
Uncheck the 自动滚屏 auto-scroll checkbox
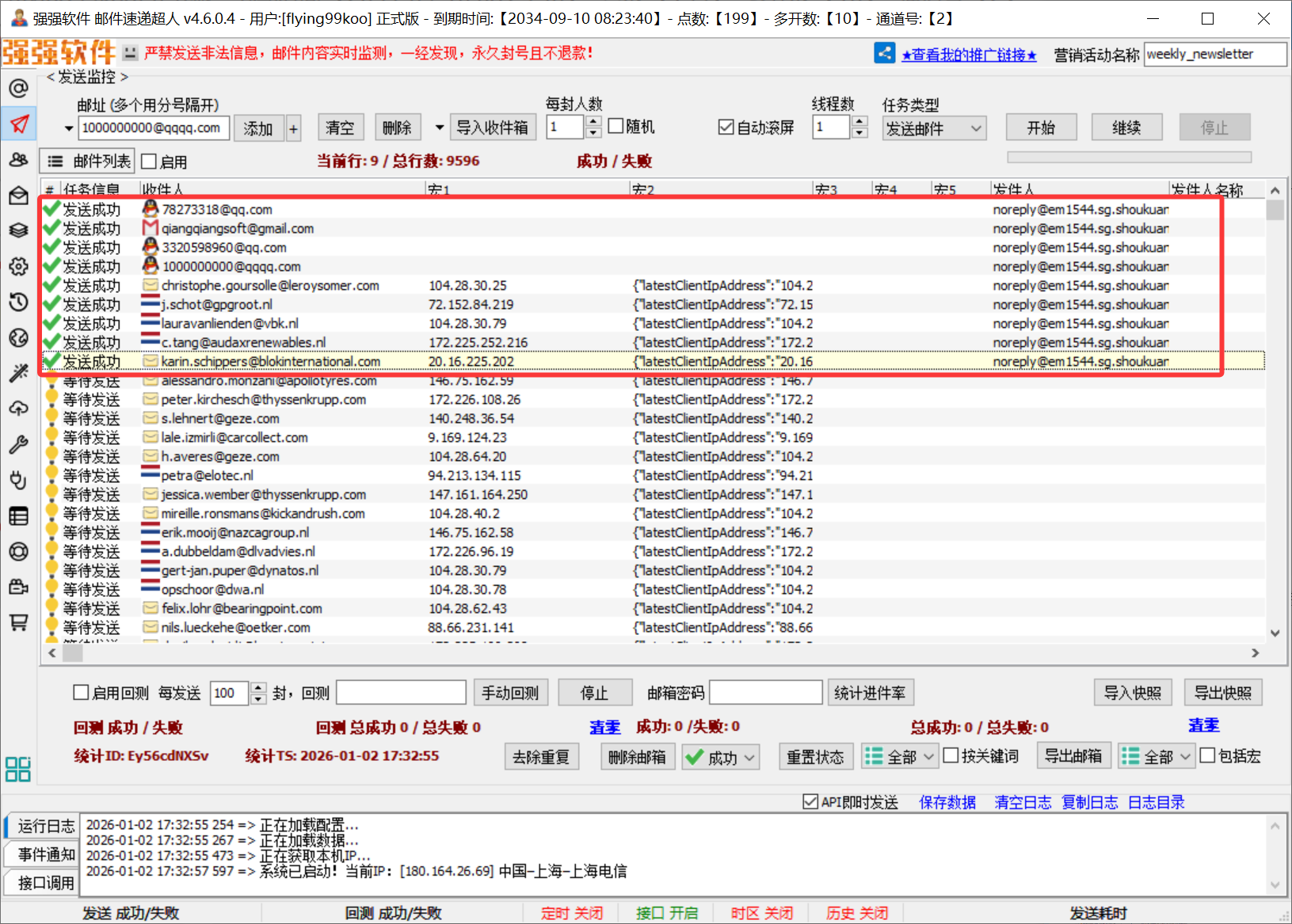coord(726,127)
